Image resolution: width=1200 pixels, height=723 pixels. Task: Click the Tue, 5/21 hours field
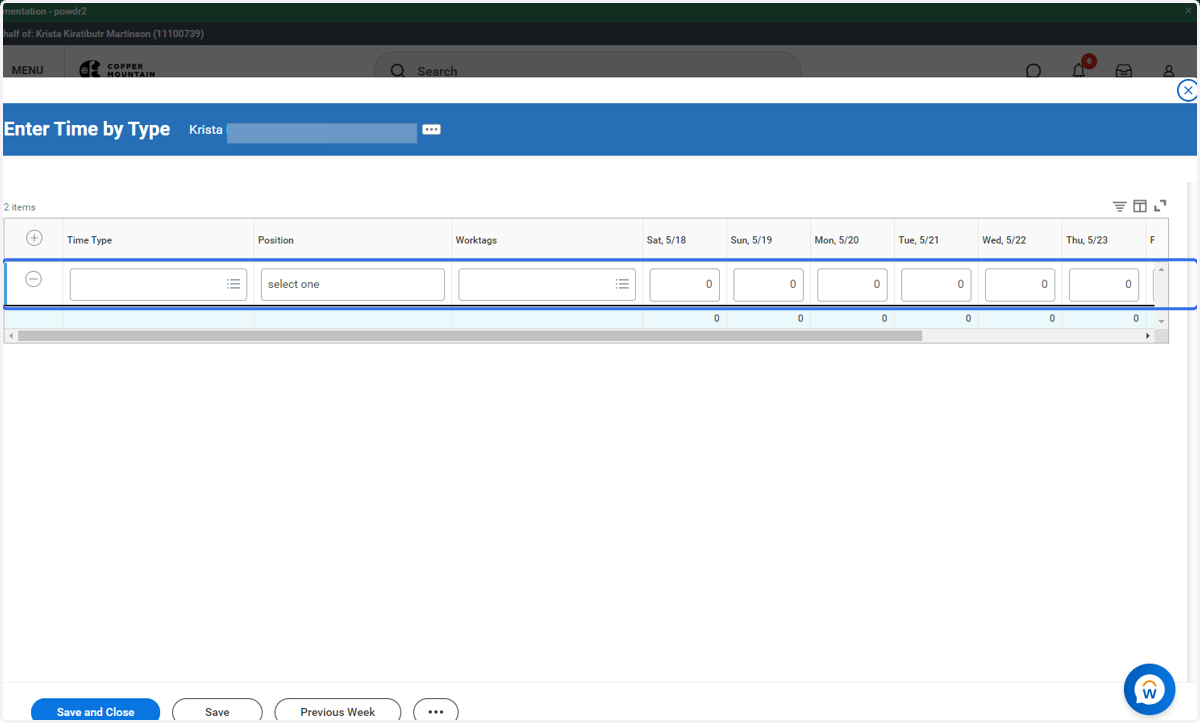[x=937, y=284]
